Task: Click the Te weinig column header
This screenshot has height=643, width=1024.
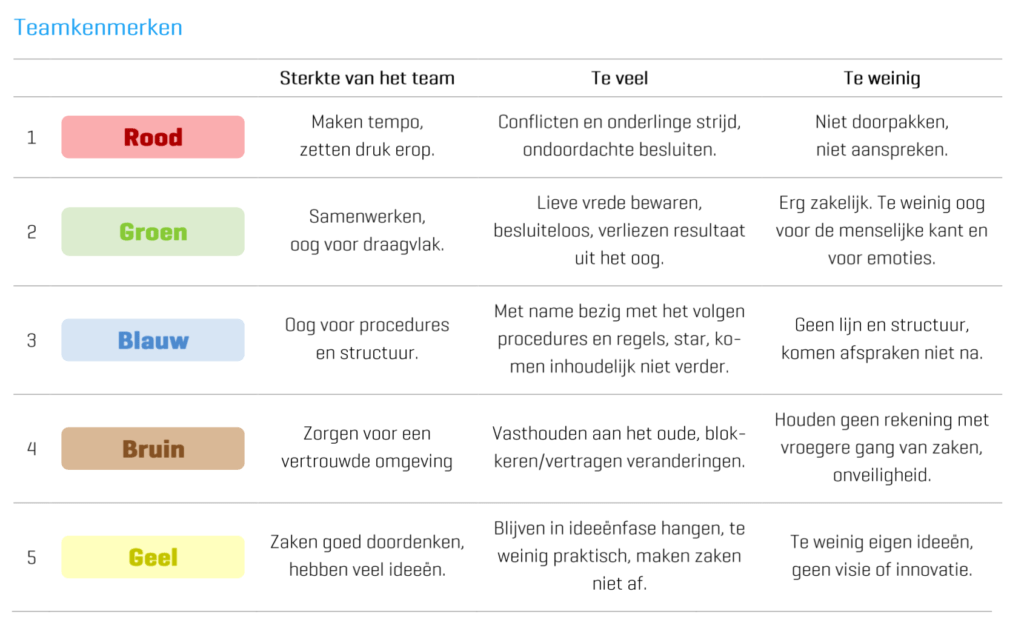Action: click(x=882, y=78)
